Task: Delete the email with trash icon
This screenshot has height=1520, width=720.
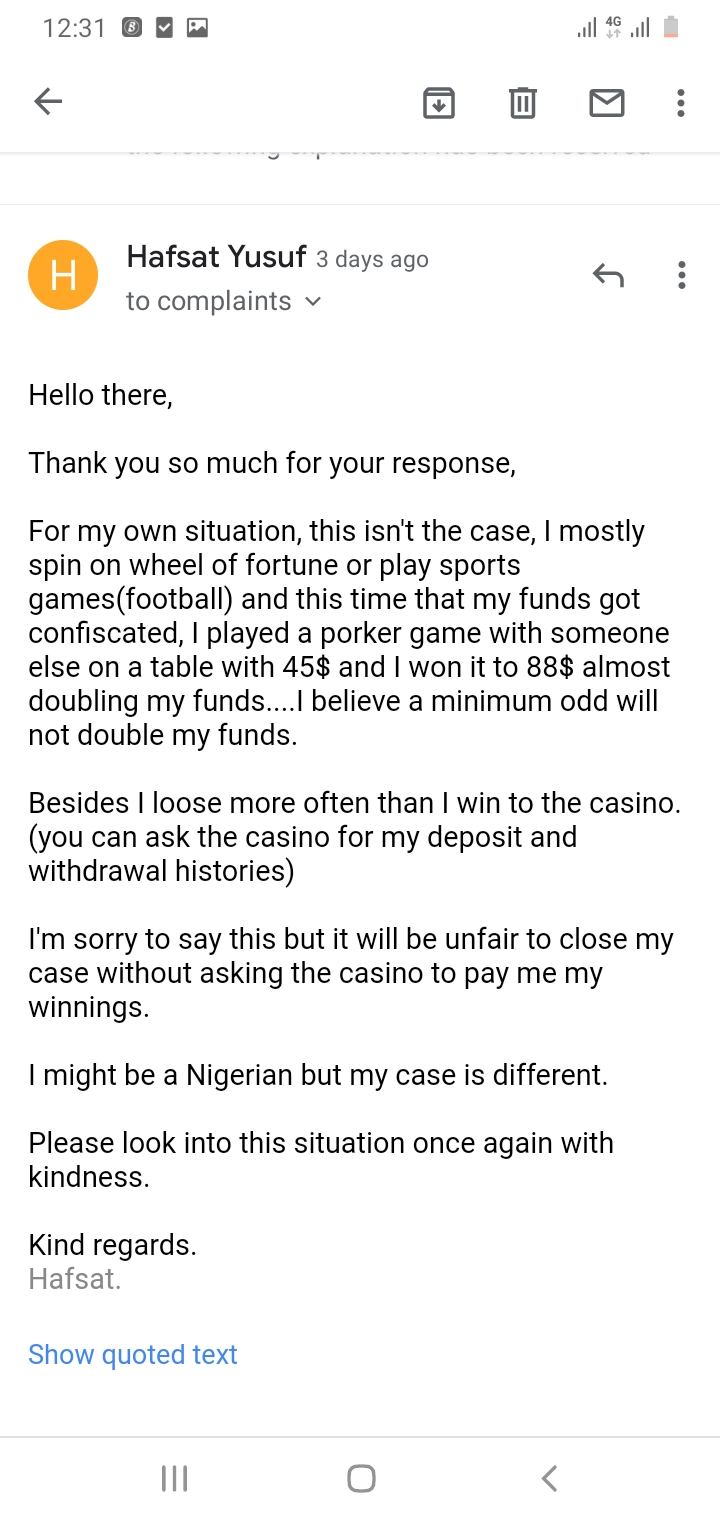Action: [523, 102]
